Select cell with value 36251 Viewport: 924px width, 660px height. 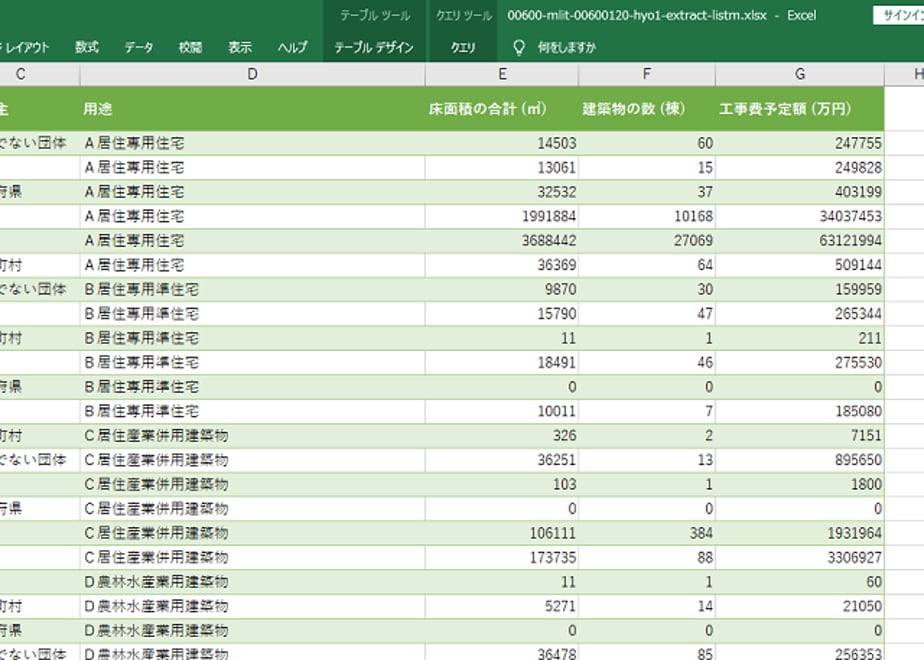pos(501,460)
